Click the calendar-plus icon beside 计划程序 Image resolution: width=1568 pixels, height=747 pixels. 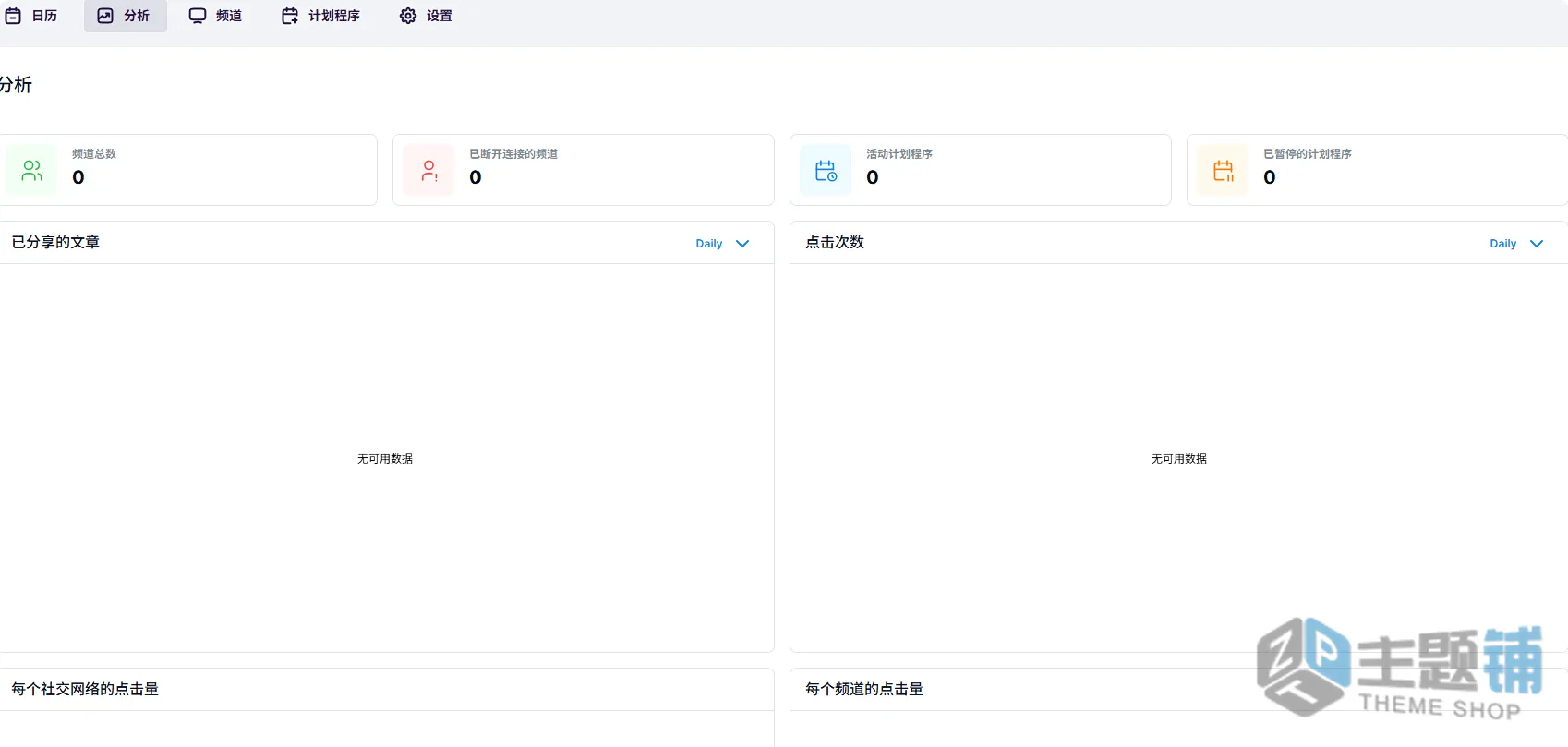290,16
